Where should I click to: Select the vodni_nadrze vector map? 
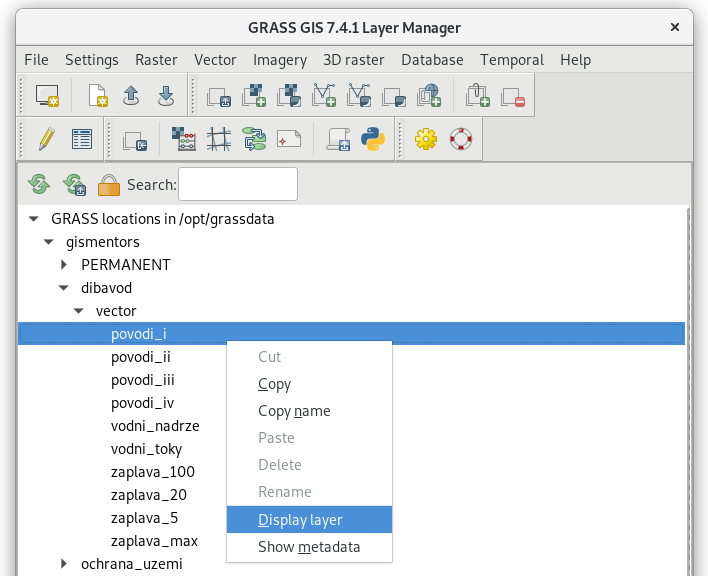click(x=155, y=426)
